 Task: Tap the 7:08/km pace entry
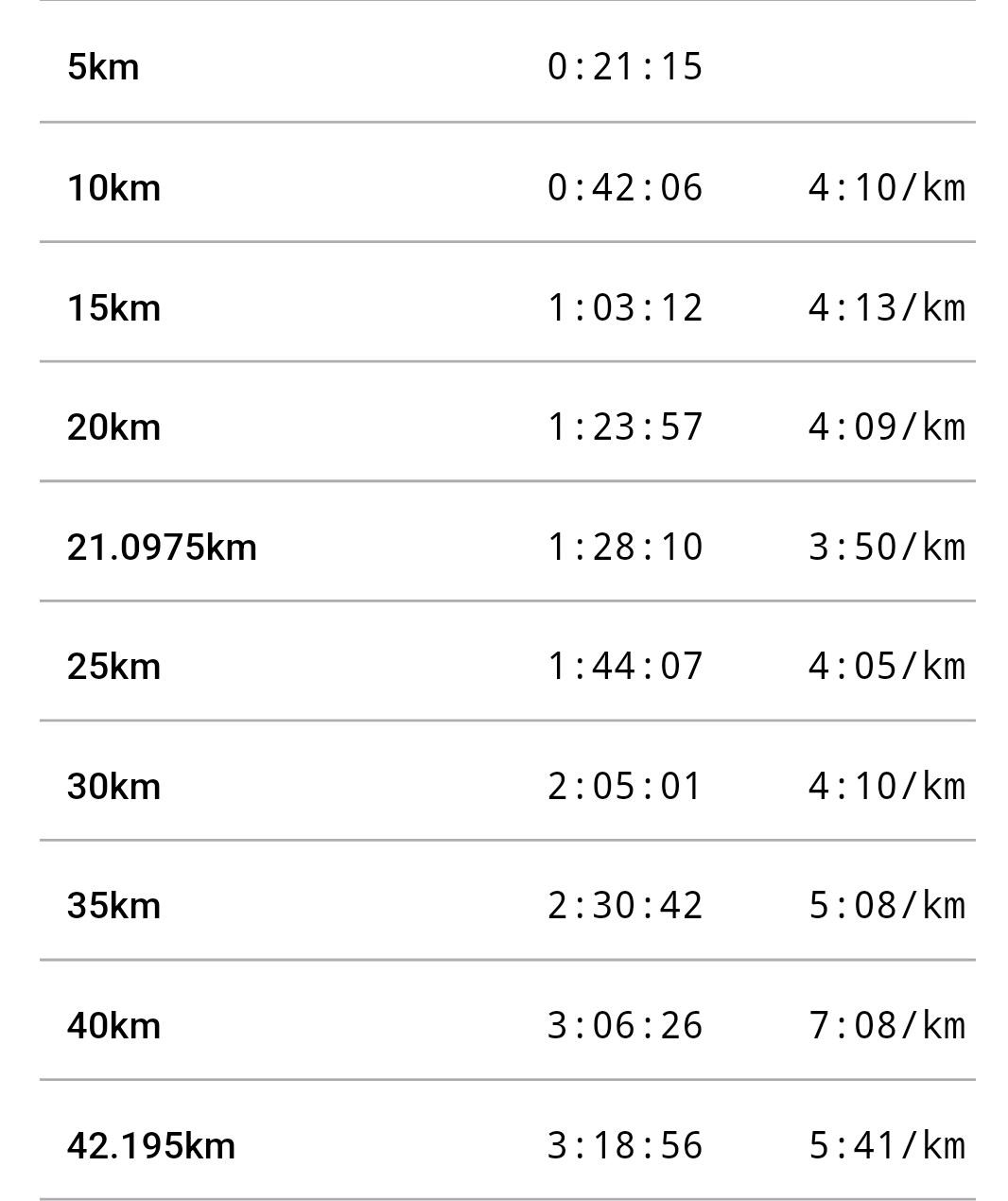coord(887,1025)
